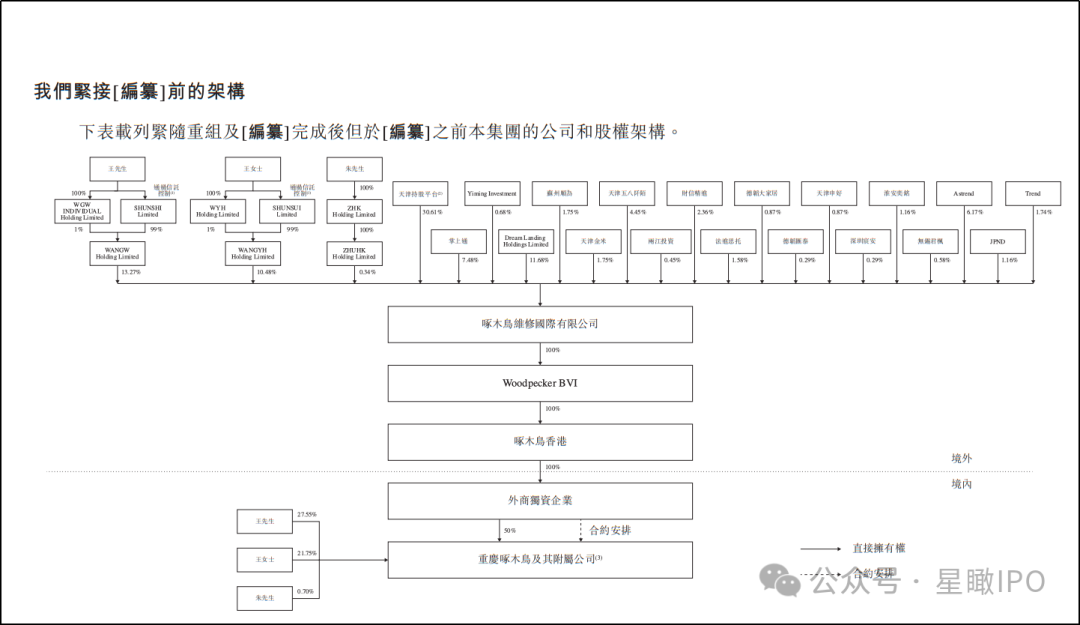The image size is (1080, 625).
Task: Select the Astrend shareholder box
Action: pyautogui.click(x=964, y=194)
